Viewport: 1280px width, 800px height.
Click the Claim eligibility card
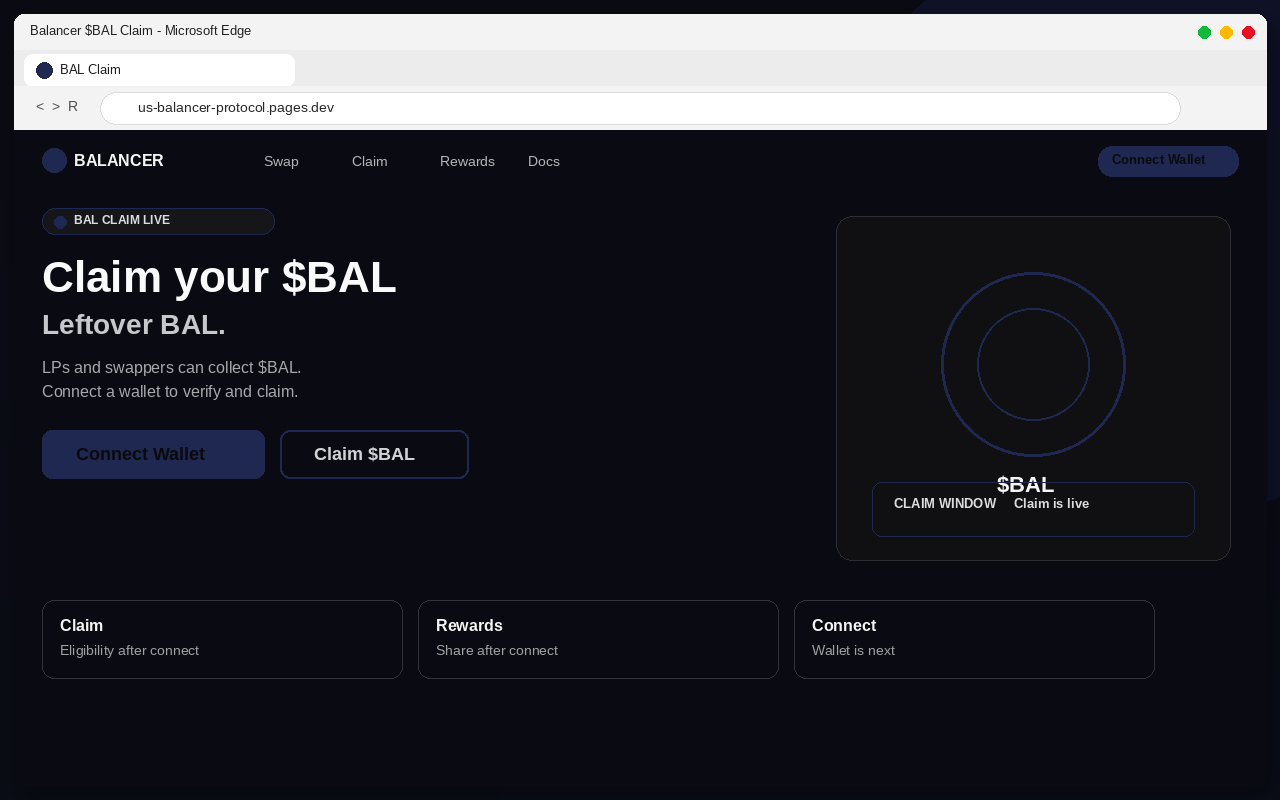coord(222,639)
